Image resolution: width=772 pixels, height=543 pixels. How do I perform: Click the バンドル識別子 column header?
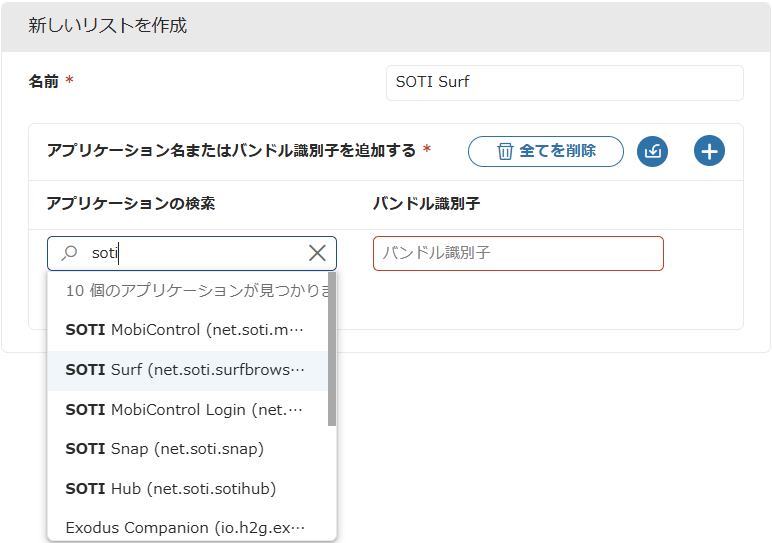pos(426,203)
